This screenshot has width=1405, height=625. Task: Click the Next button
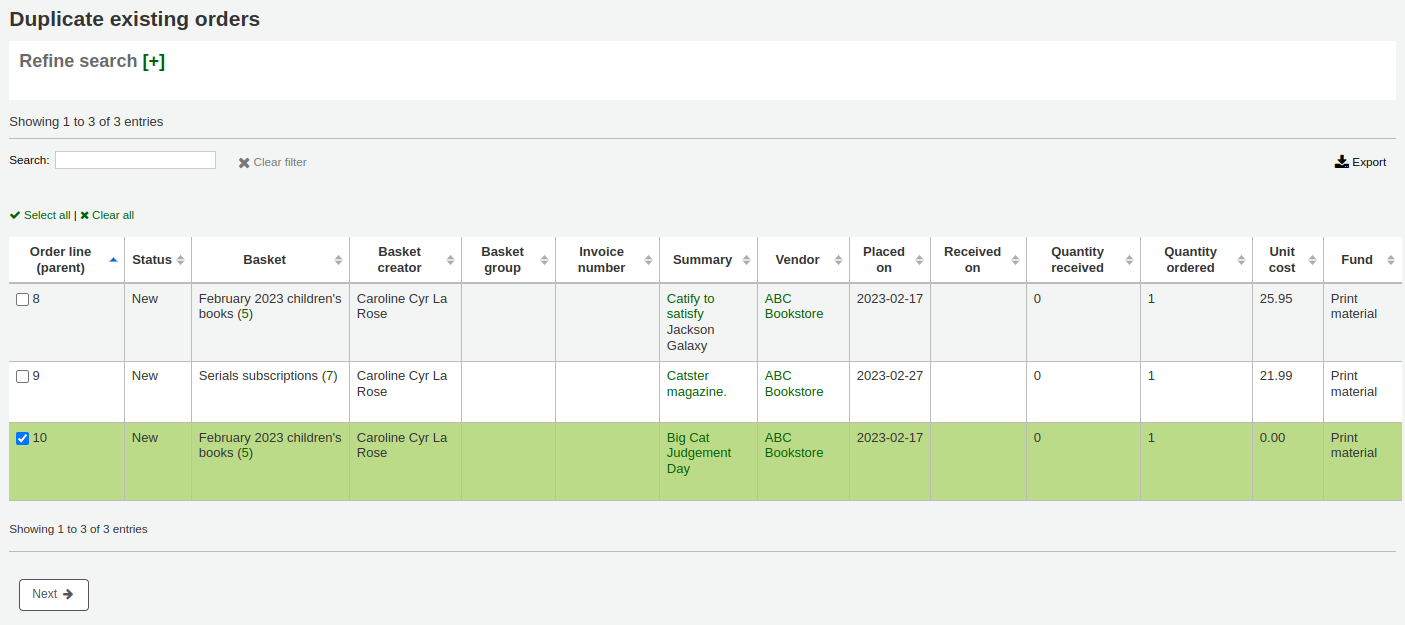point(53,594)
